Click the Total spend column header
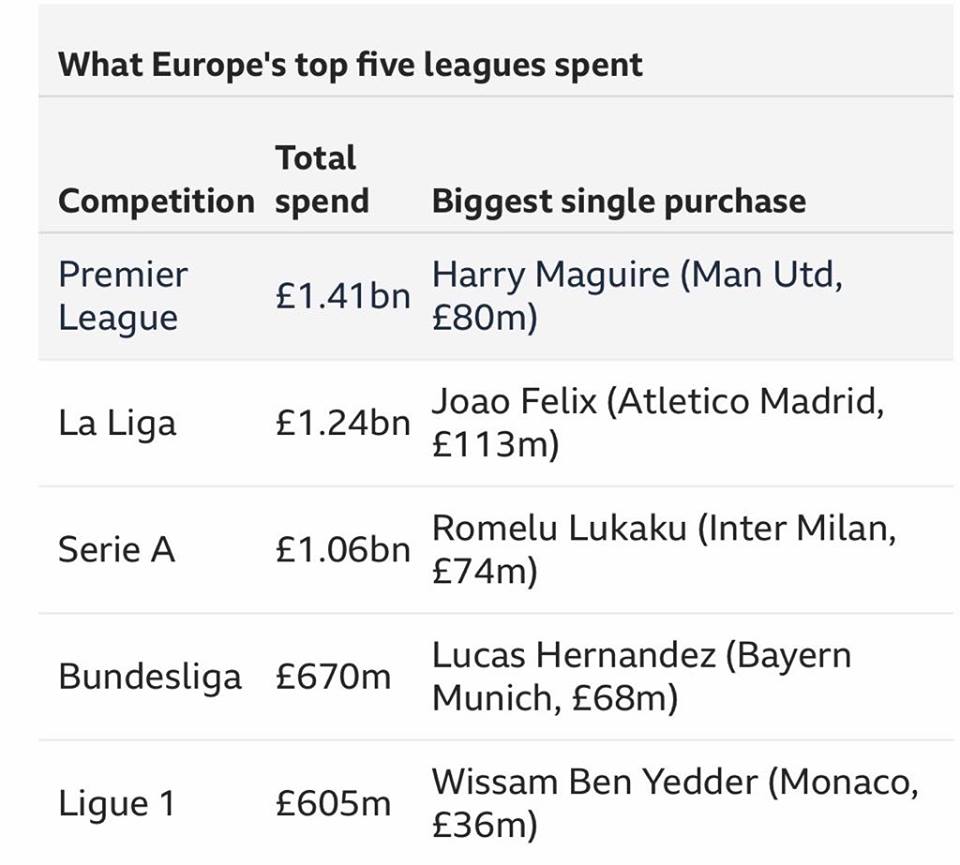Screen dimensions: 960x865 click(x=322, y=179)
